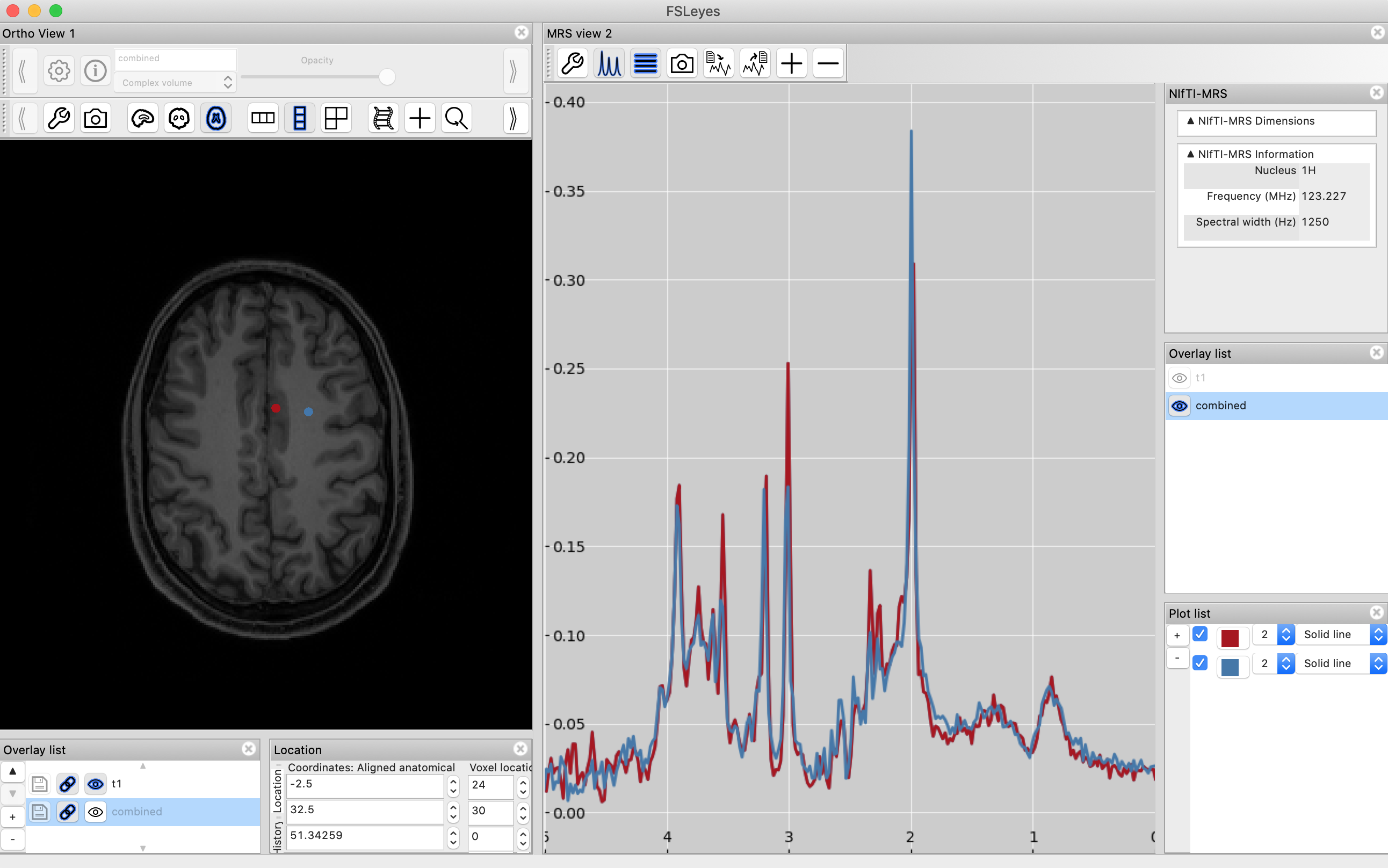This screenshot has height=868, width=1388.
Task: Toggle sagittal canvas view icon
Action: pyautogui.click(x=142, y=119)
